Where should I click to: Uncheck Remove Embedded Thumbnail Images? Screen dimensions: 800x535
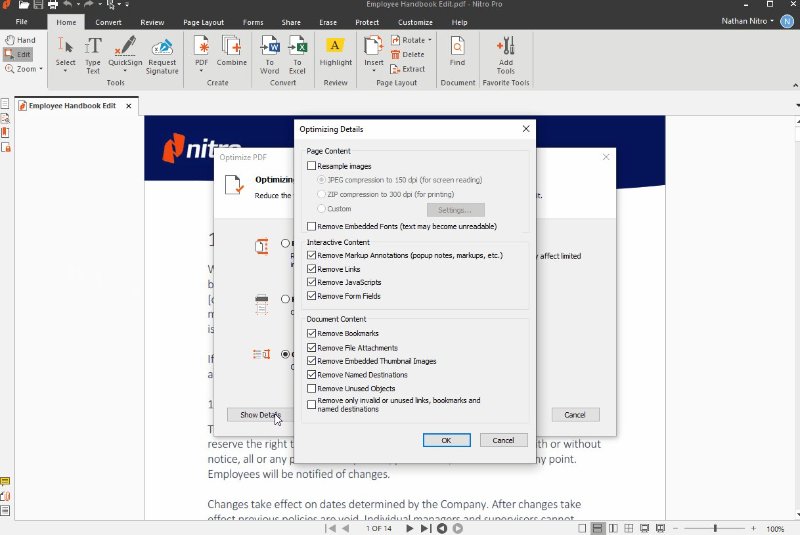coord(311,361)
